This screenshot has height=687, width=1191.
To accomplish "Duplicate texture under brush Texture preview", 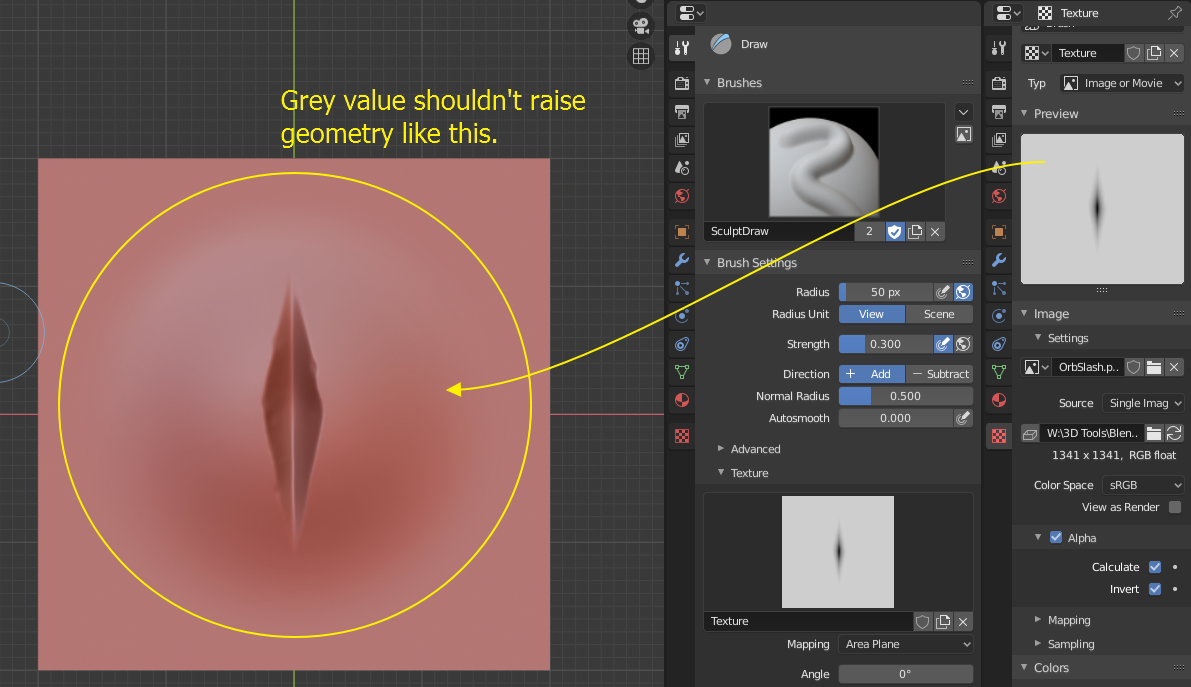I will click(x=943, y=622).
